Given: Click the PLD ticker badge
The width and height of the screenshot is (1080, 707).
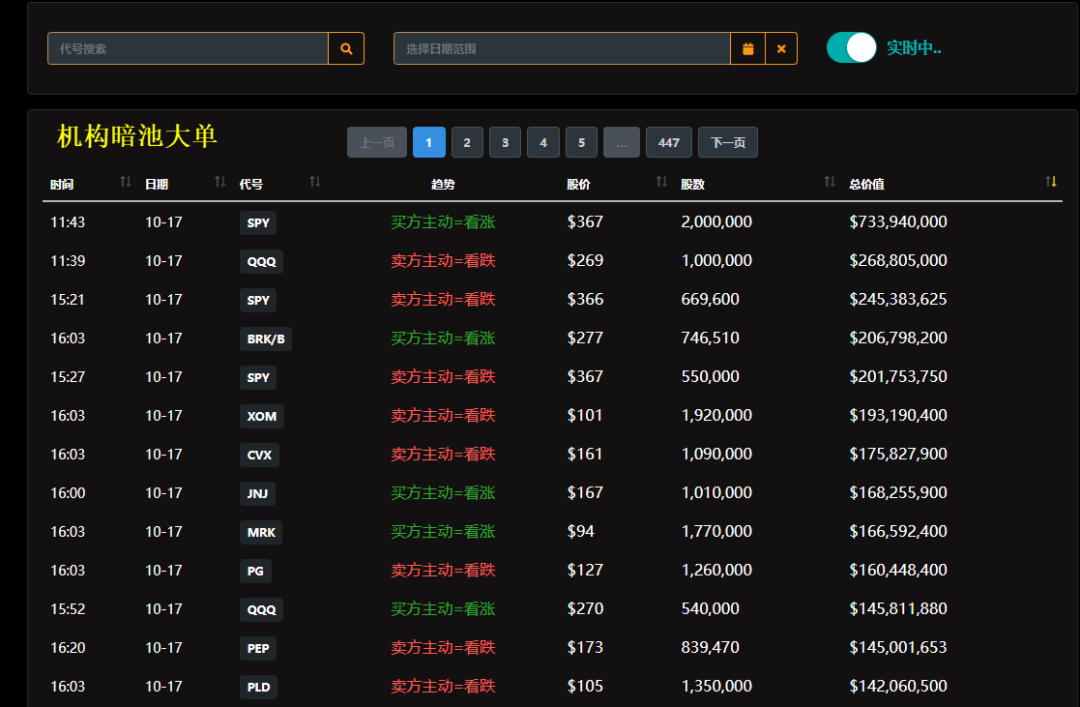Looking at the screenshot, I should coord(259,687).
